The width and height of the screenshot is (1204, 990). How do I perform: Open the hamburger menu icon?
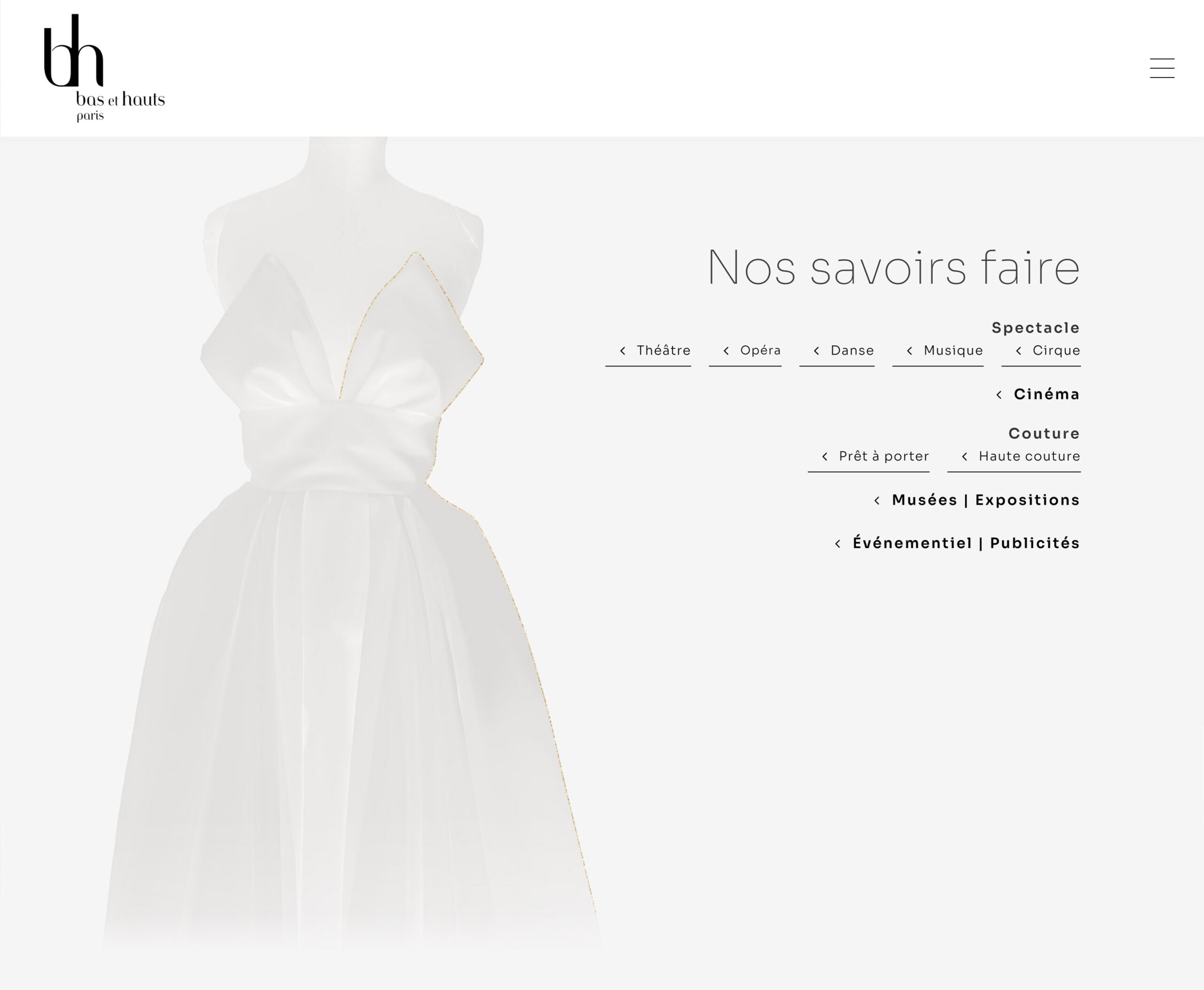(1162, 68)
